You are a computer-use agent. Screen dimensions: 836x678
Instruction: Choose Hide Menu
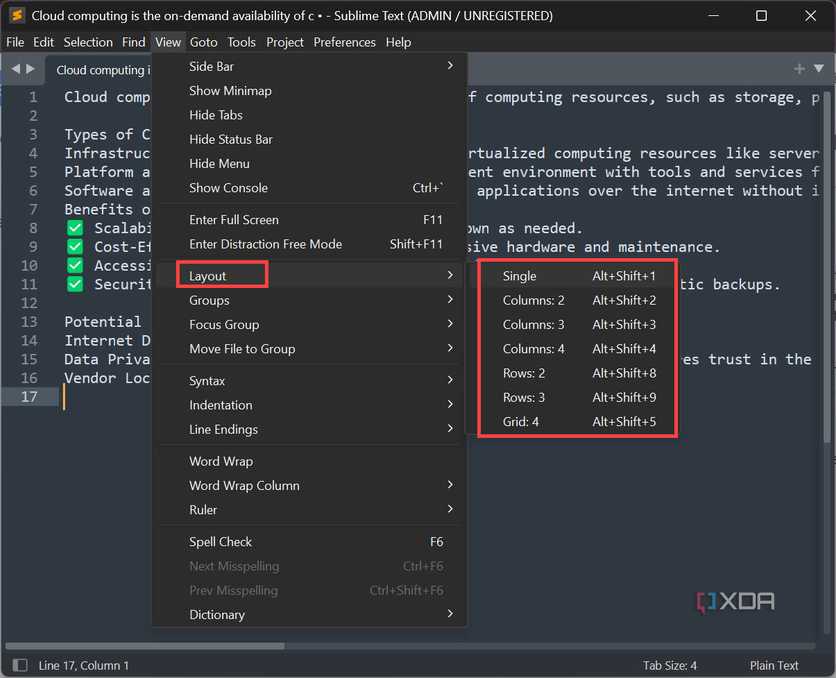tap(310, 163)
